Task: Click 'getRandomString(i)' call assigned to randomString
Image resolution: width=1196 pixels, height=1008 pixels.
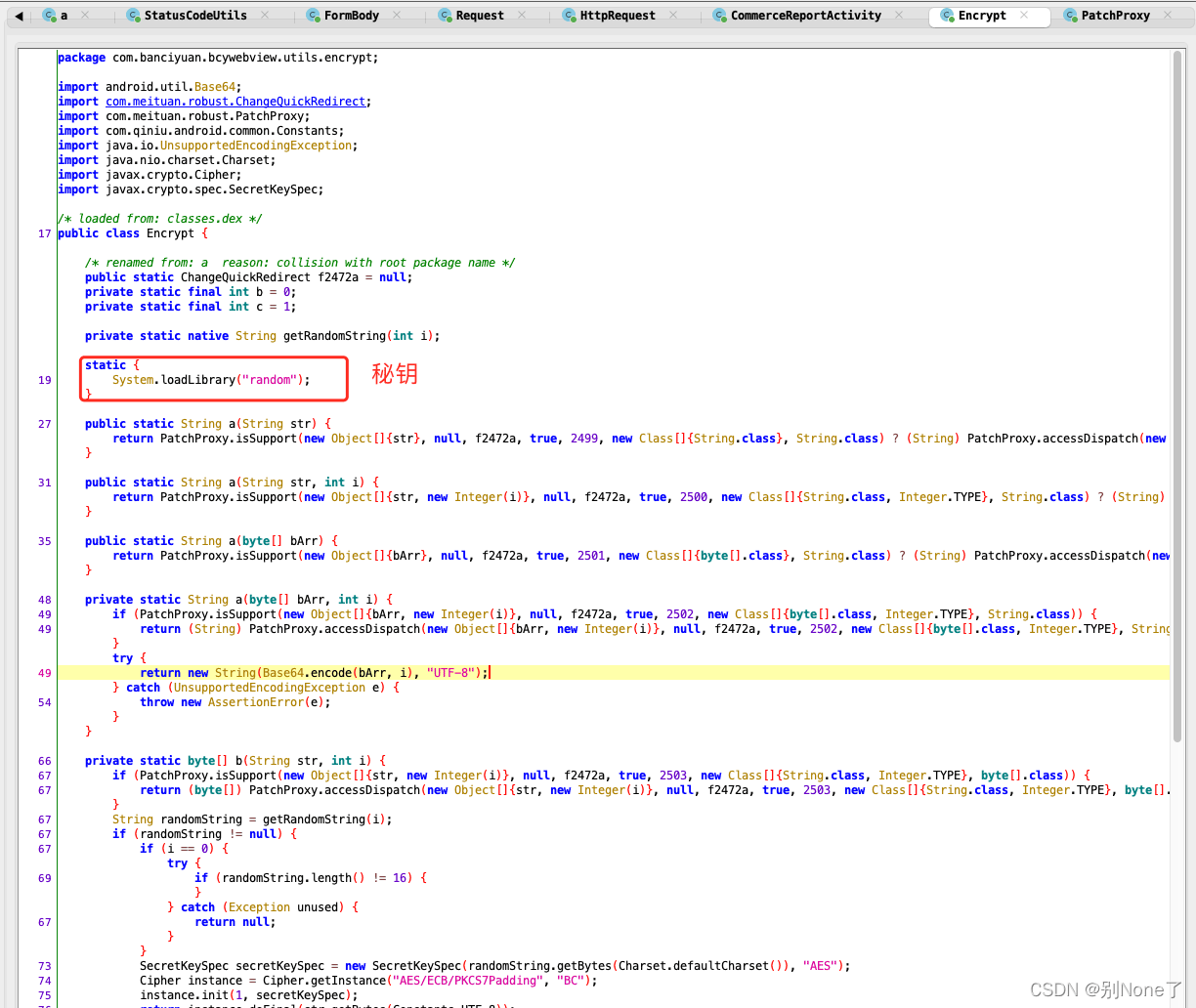Action: click(x=324, y=819)
